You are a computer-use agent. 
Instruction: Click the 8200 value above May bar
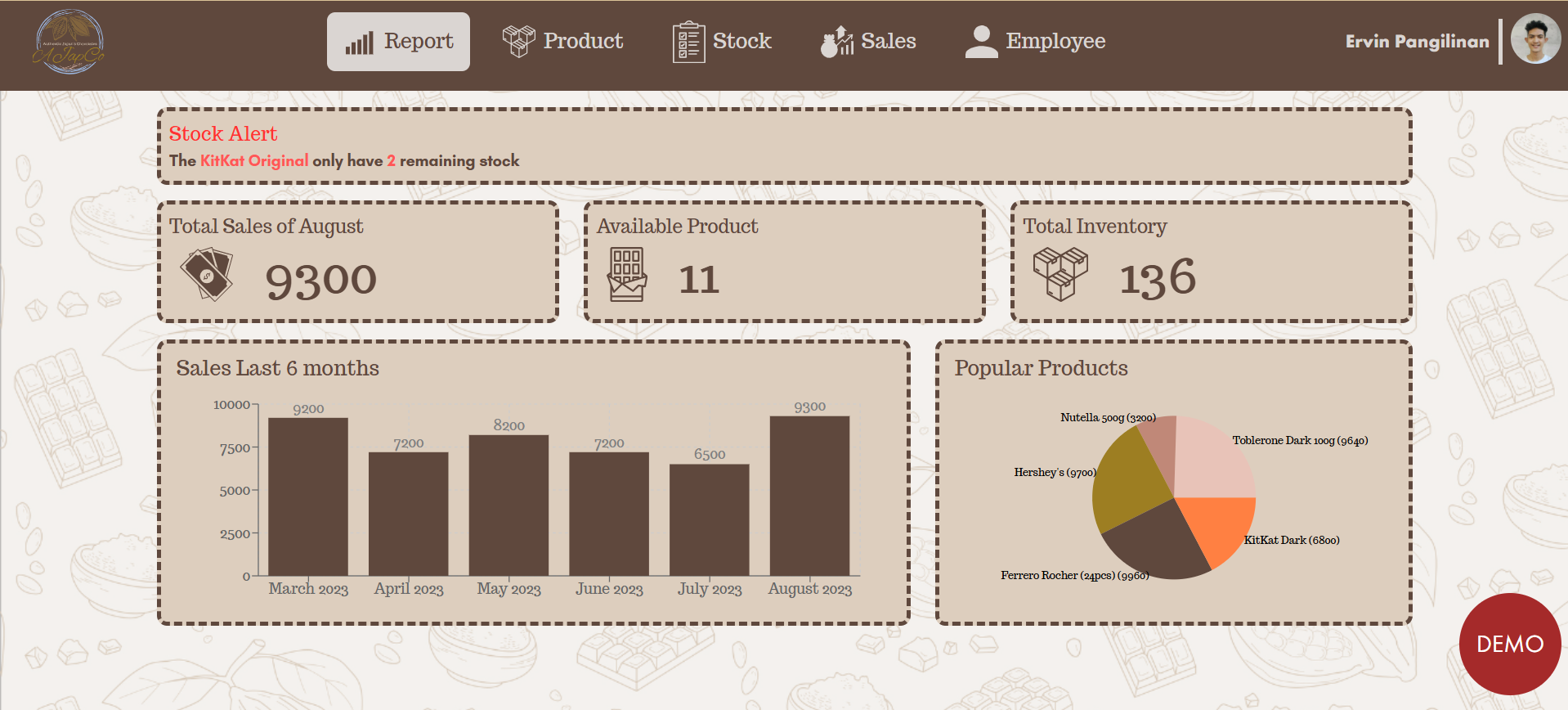tap(508, 425)
